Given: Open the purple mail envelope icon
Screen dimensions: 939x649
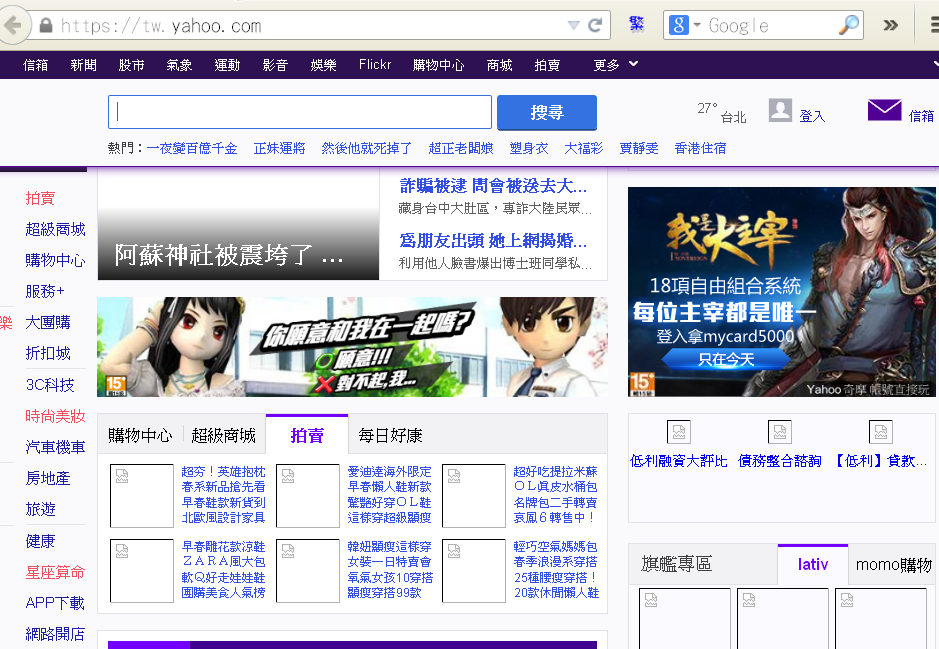Looking at the screenshot, I should point(885,110).
